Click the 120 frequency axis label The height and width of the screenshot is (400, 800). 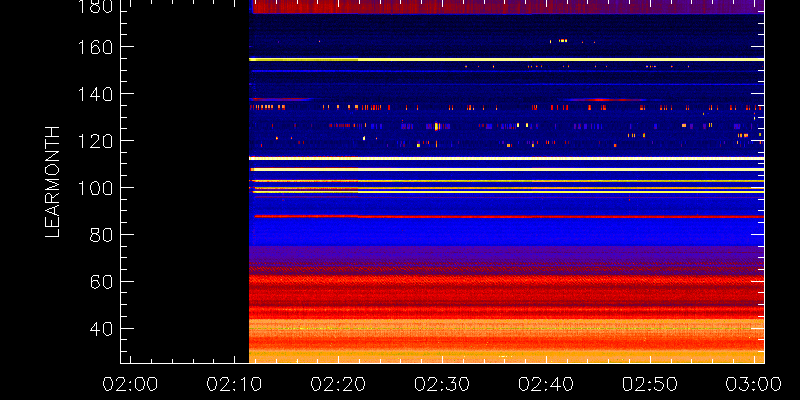pos(96,141)
